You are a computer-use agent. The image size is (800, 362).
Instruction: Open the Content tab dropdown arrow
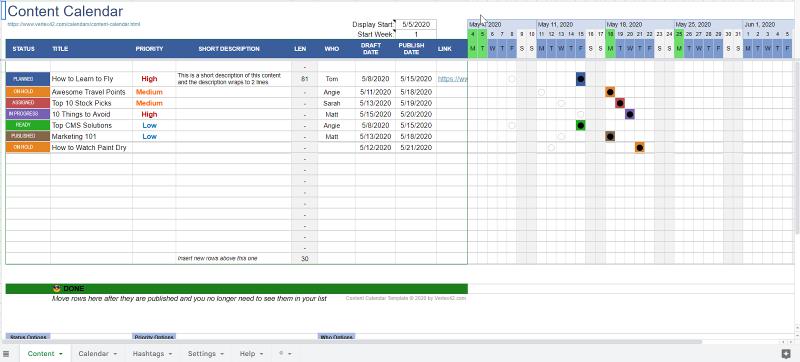pyautogui.click(x=61, y=354)
